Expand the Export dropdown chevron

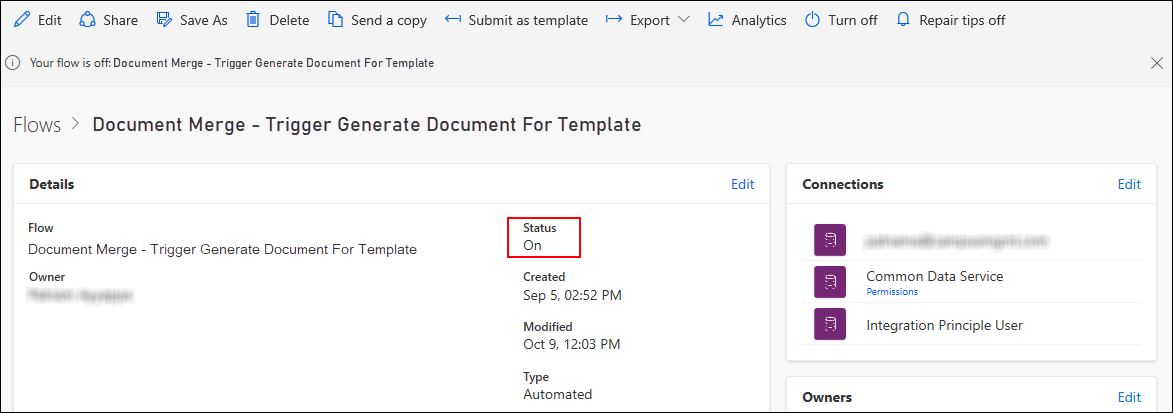pyautogui.click(x=683, y=20)
